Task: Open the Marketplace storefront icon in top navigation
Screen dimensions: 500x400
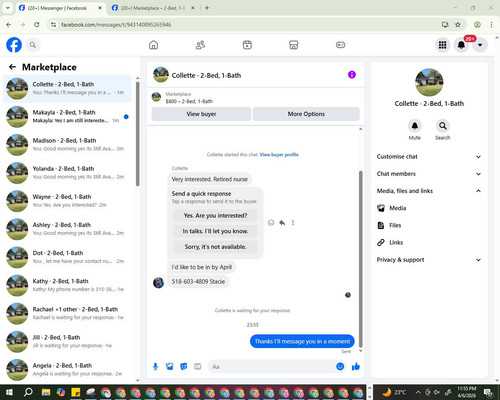Action: tap(294, 45)
